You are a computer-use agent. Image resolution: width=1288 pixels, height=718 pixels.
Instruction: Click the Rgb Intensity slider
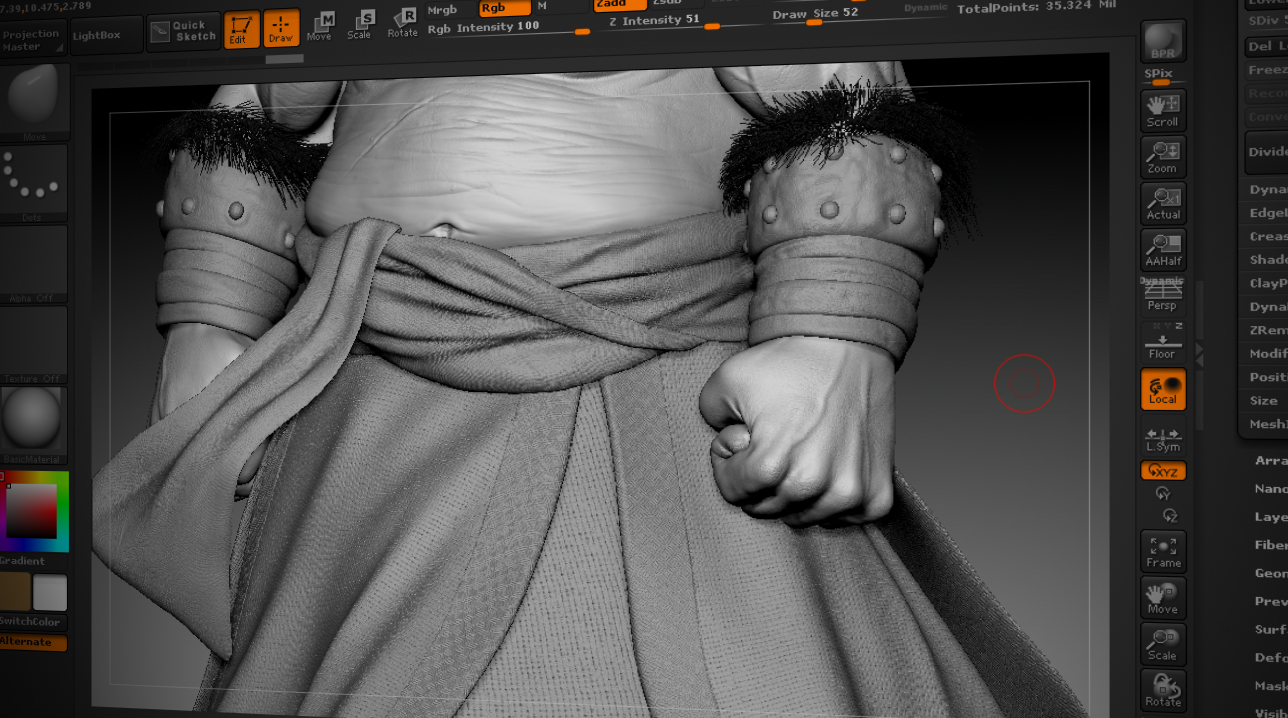[508, 28]
